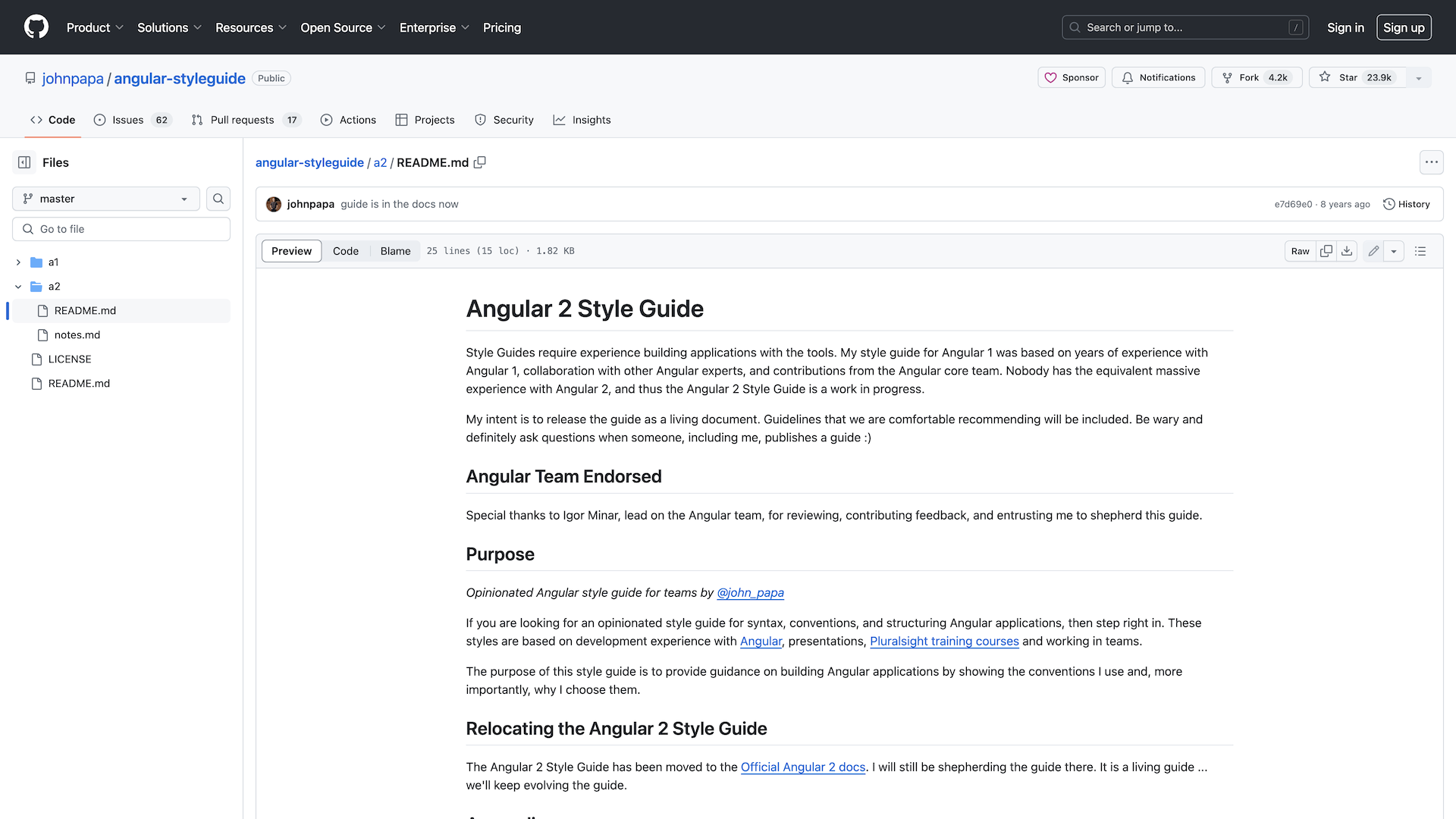Open Official Angular 2 docs link
Image resolution: width=1456 pixels, height=819 pixels.
tap(803, 767)
